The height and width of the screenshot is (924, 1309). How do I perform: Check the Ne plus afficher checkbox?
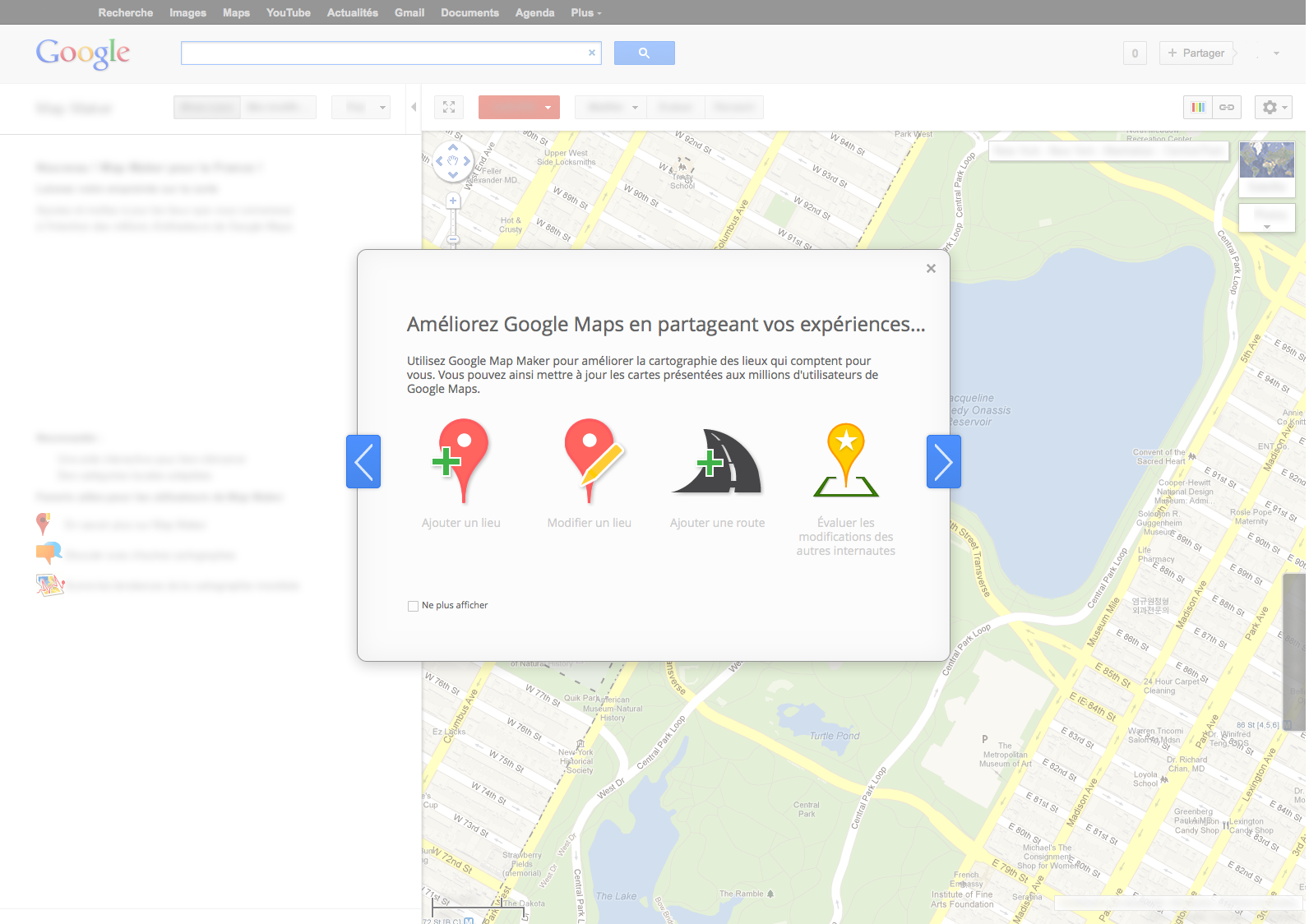click(x=414, y=606)
